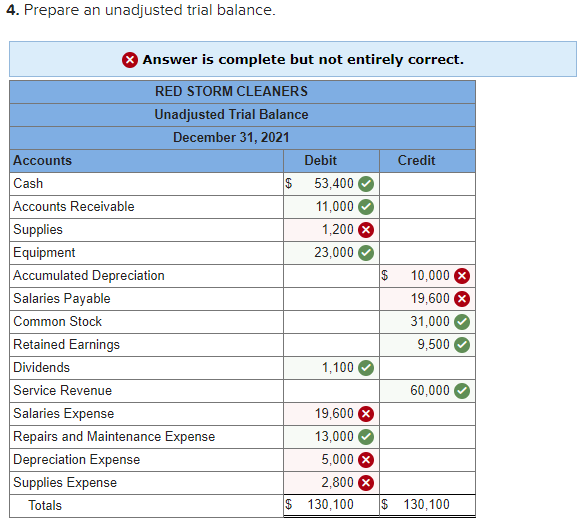Screen dimensions: 584x527
Task: Select the Salaries Expense debit value 19,600
Action: pos(334,414)
